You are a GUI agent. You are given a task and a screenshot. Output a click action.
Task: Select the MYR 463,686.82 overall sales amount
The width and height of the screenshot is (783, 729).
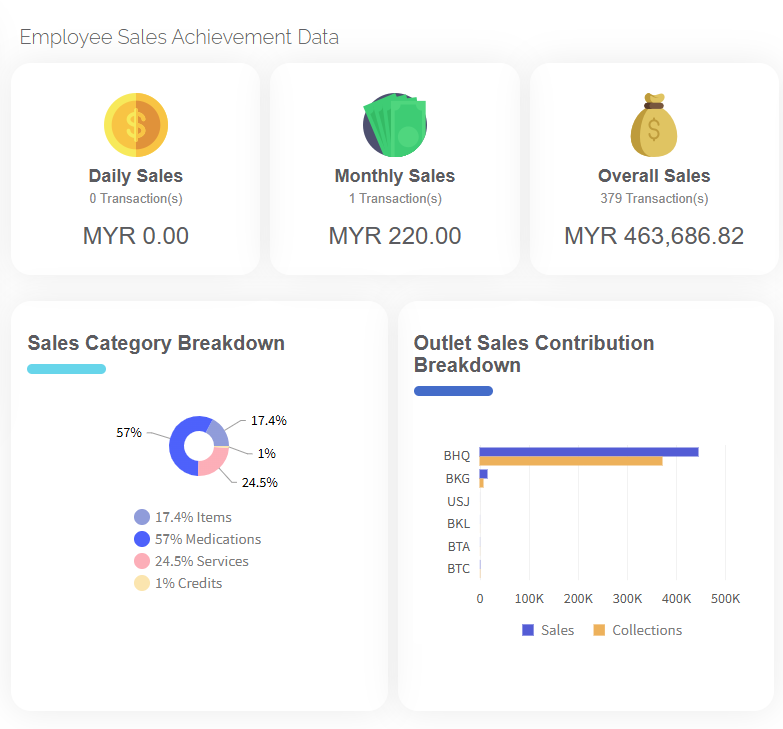pos(654,236)
